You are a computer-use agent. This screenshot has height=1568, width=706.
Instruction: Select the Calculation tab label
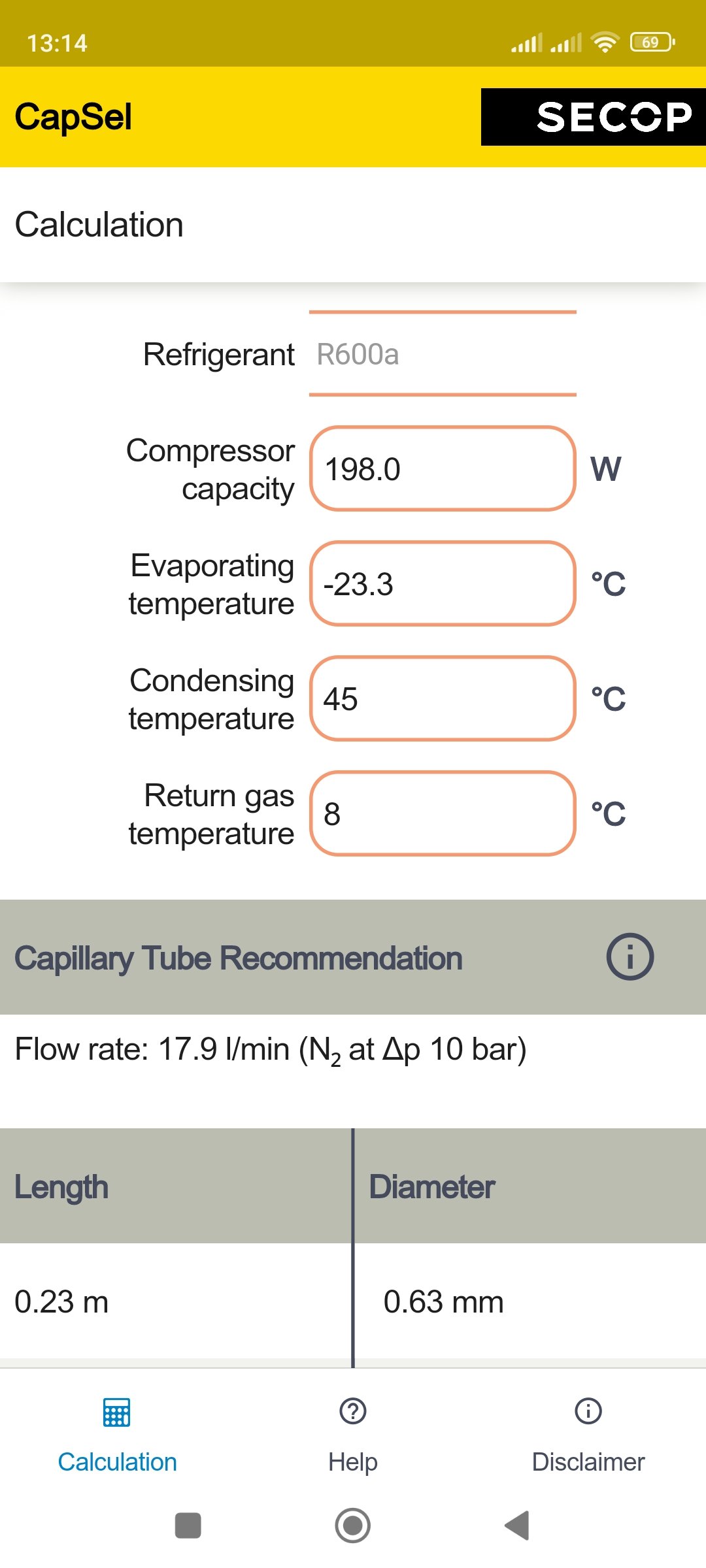(x=117, y=1462)
